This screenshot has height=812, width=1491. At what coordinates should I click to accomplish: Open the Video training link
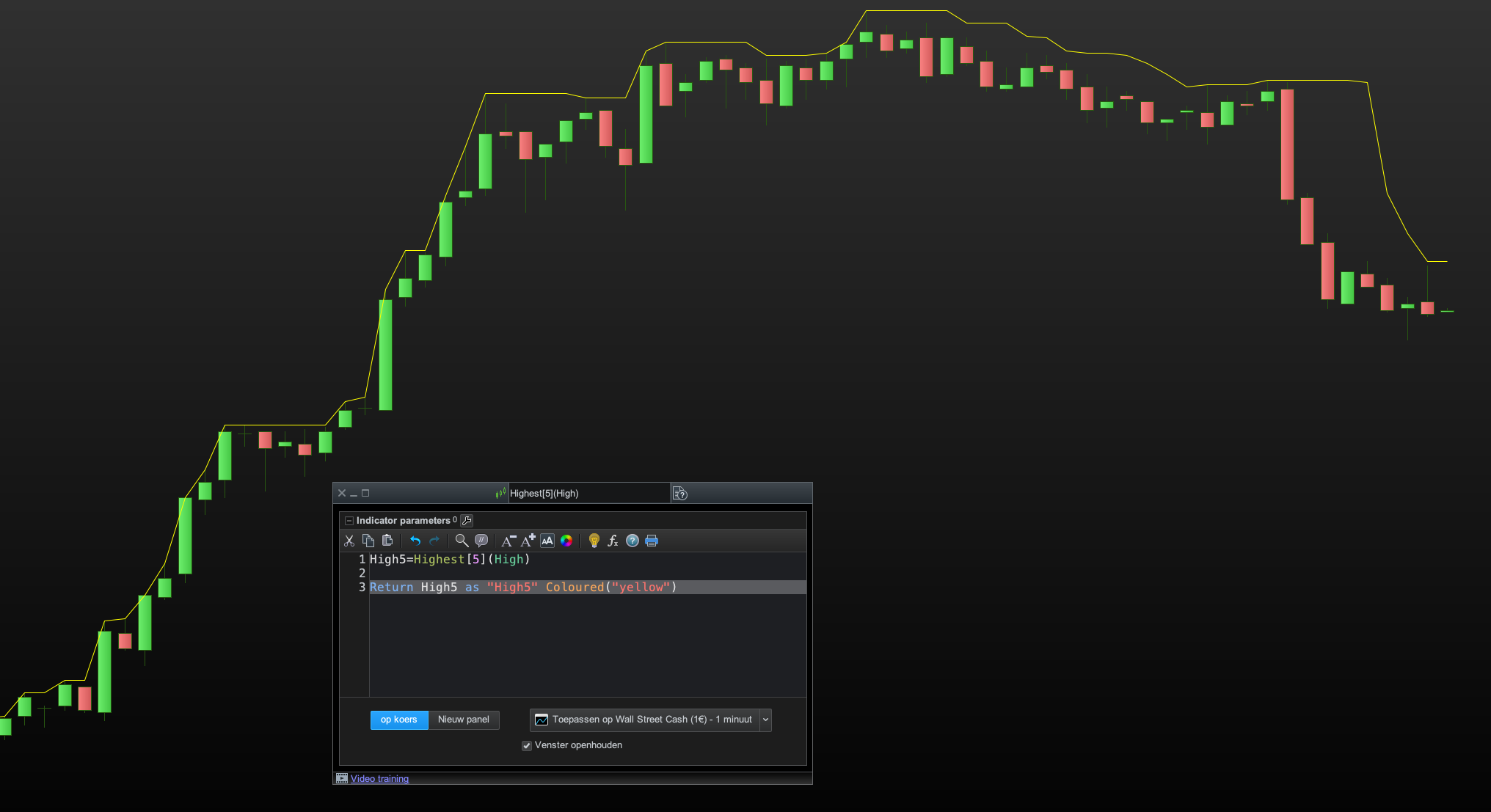pos(379,779)
